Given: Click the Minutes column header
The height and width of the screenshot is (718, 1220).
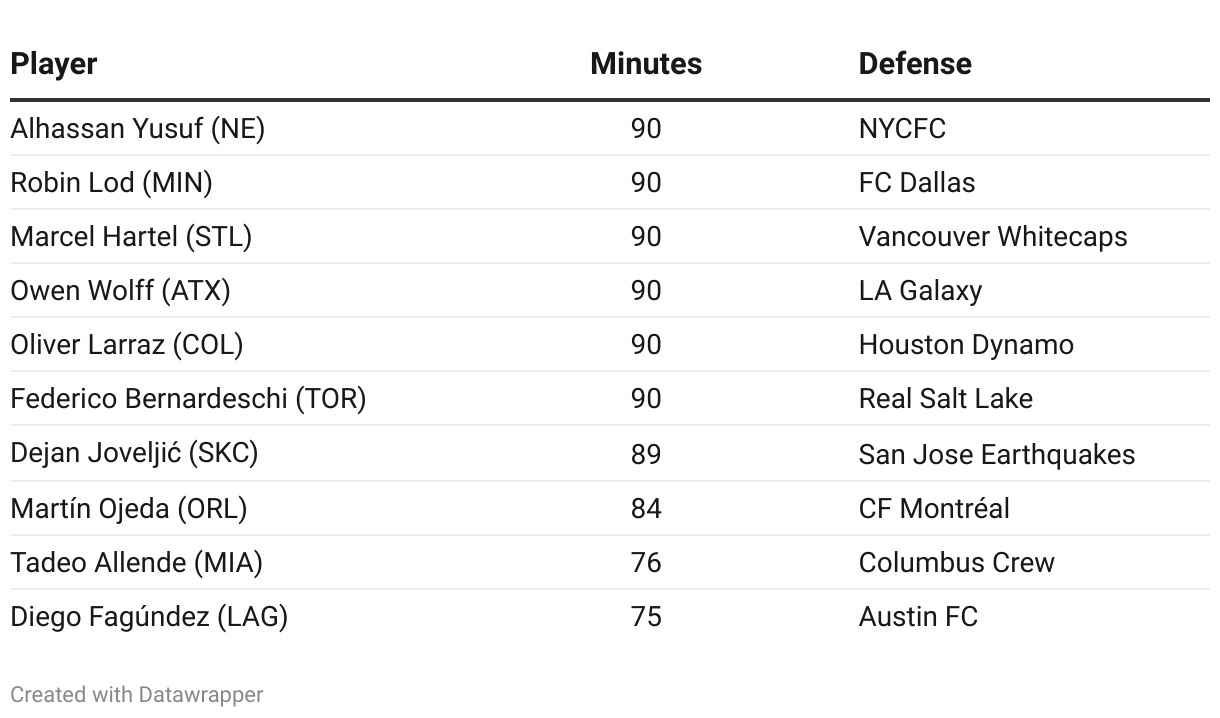Looking at the screenshot, I should point(645,63).
